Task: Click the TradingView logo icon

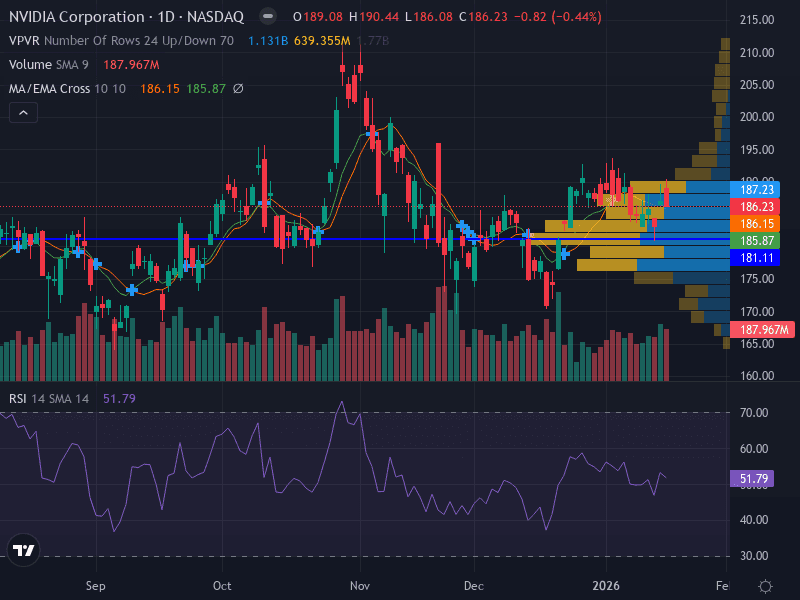Action: click(23, 550)
